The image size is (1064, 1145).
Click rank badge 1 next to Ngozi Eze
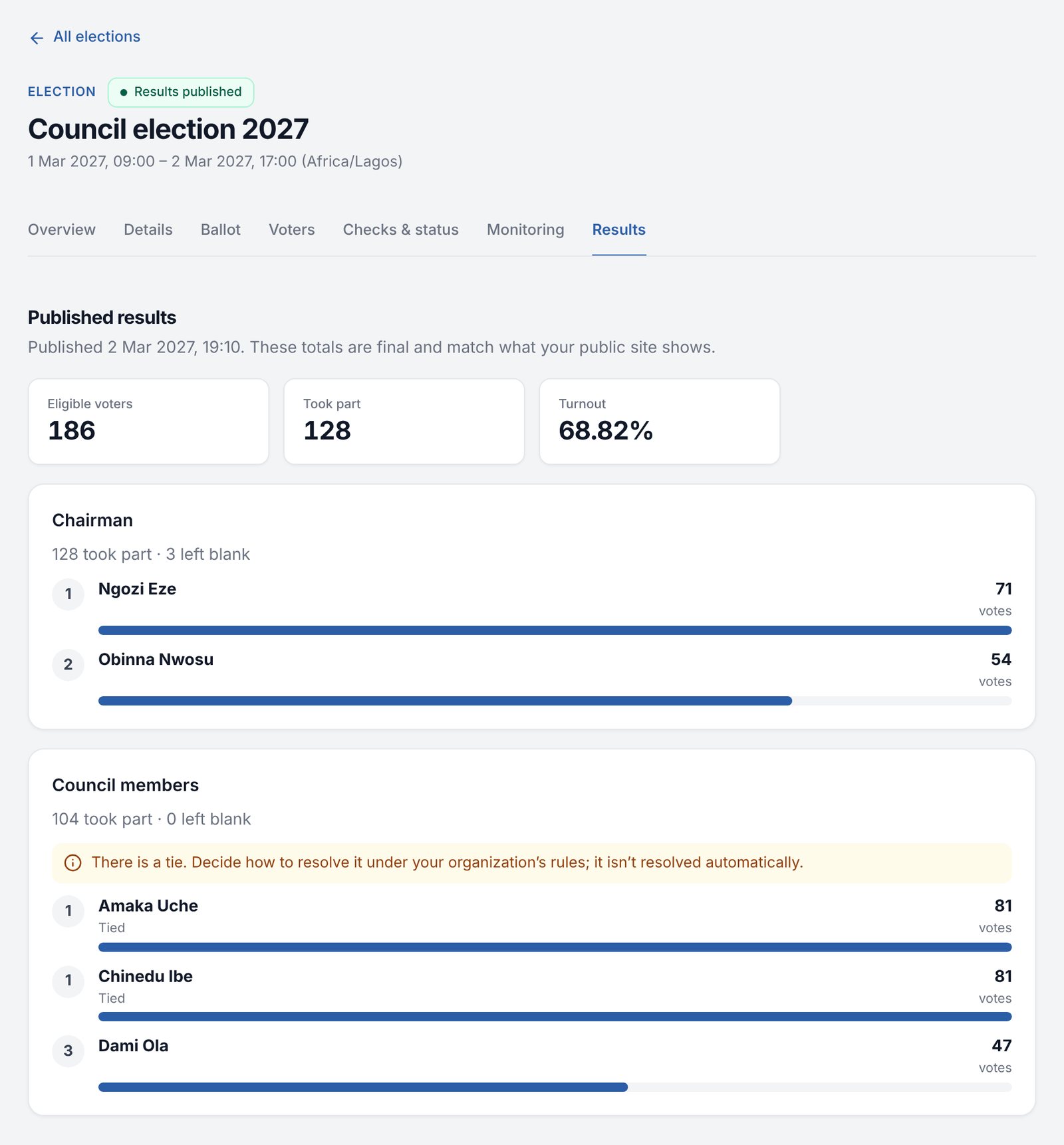tap(68, 594)
